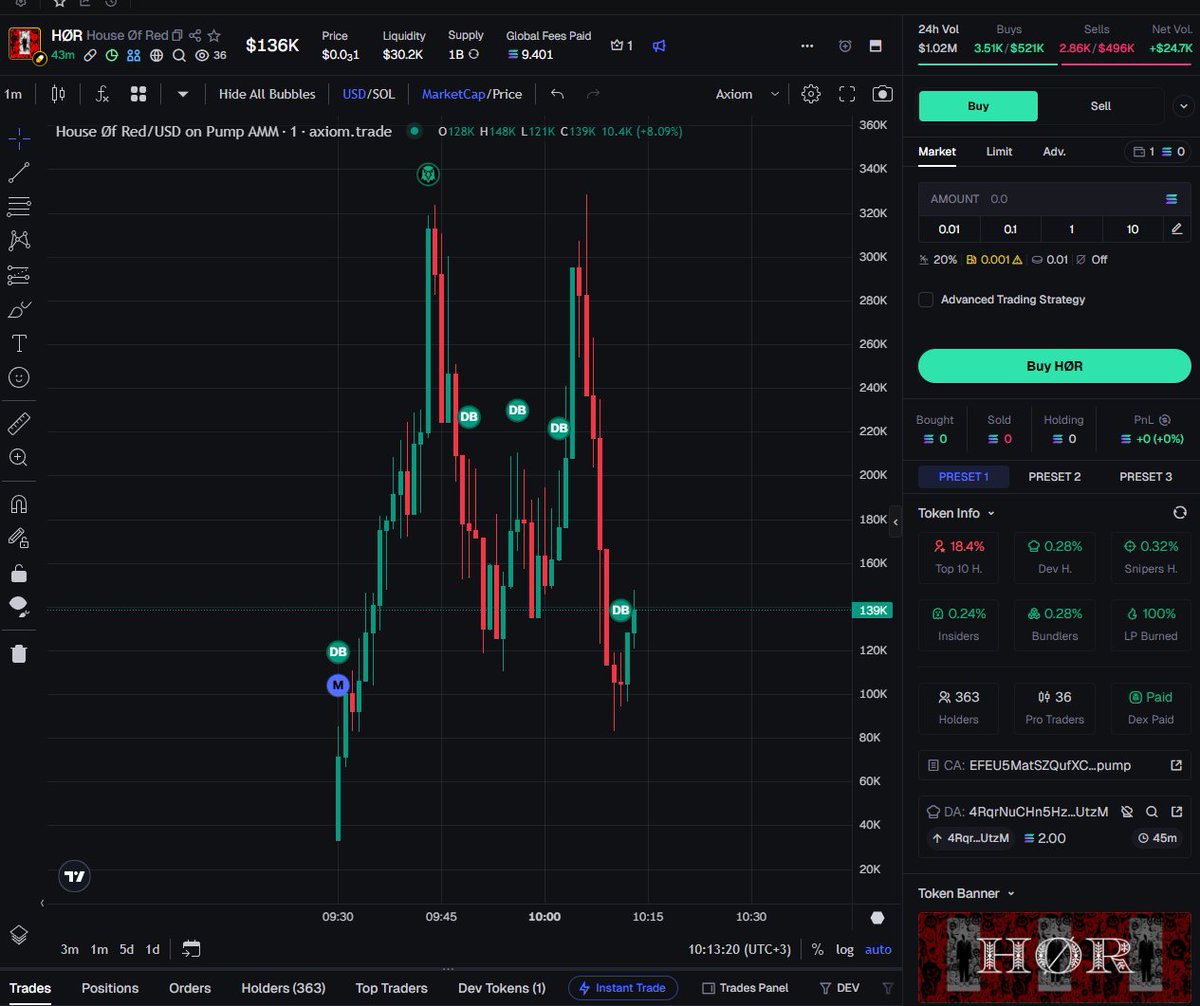Toggle magnet mode snapping
Screen dimensions: 1200x1006
19,503
